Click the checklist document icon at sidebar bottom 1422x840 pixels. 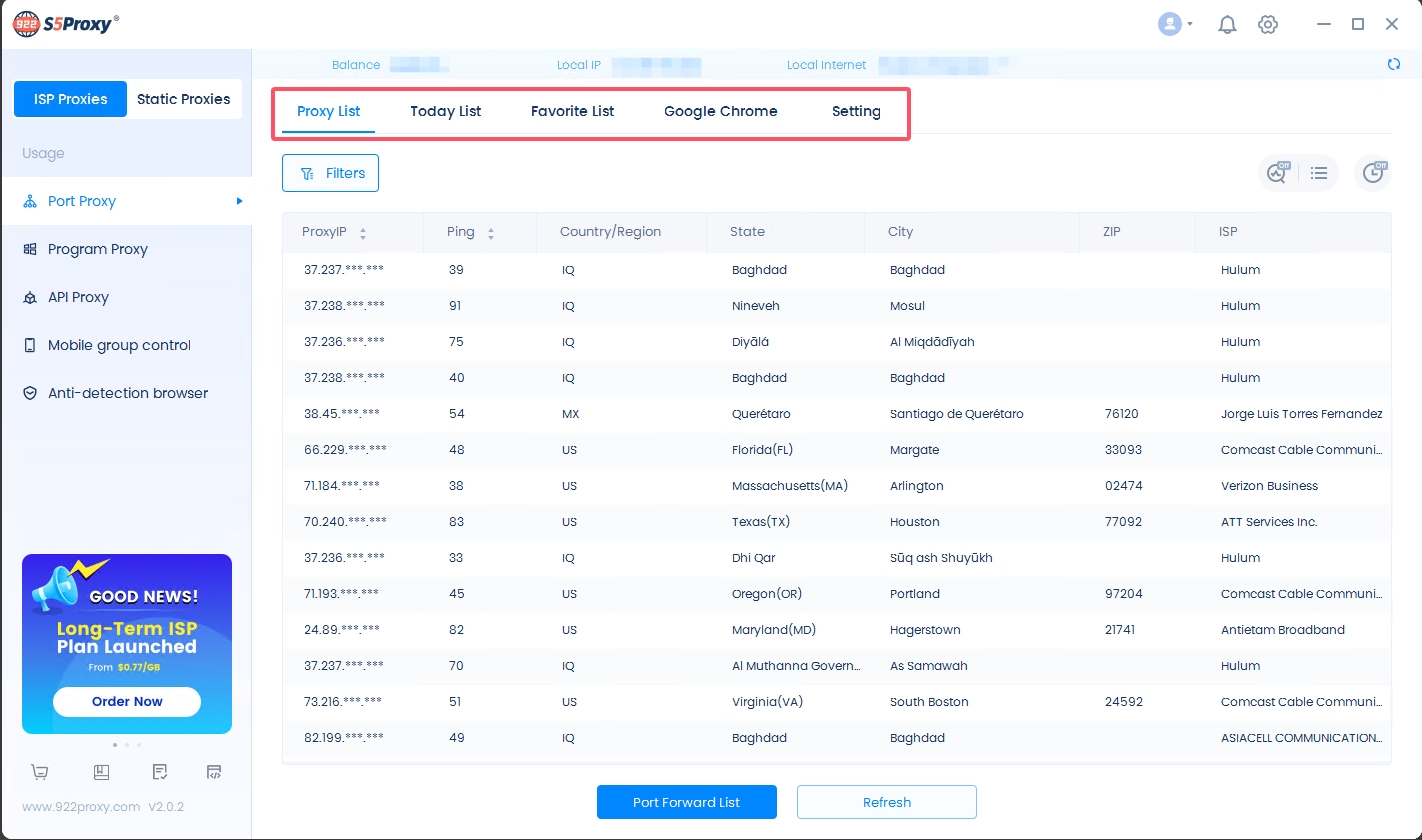[159, 772]
